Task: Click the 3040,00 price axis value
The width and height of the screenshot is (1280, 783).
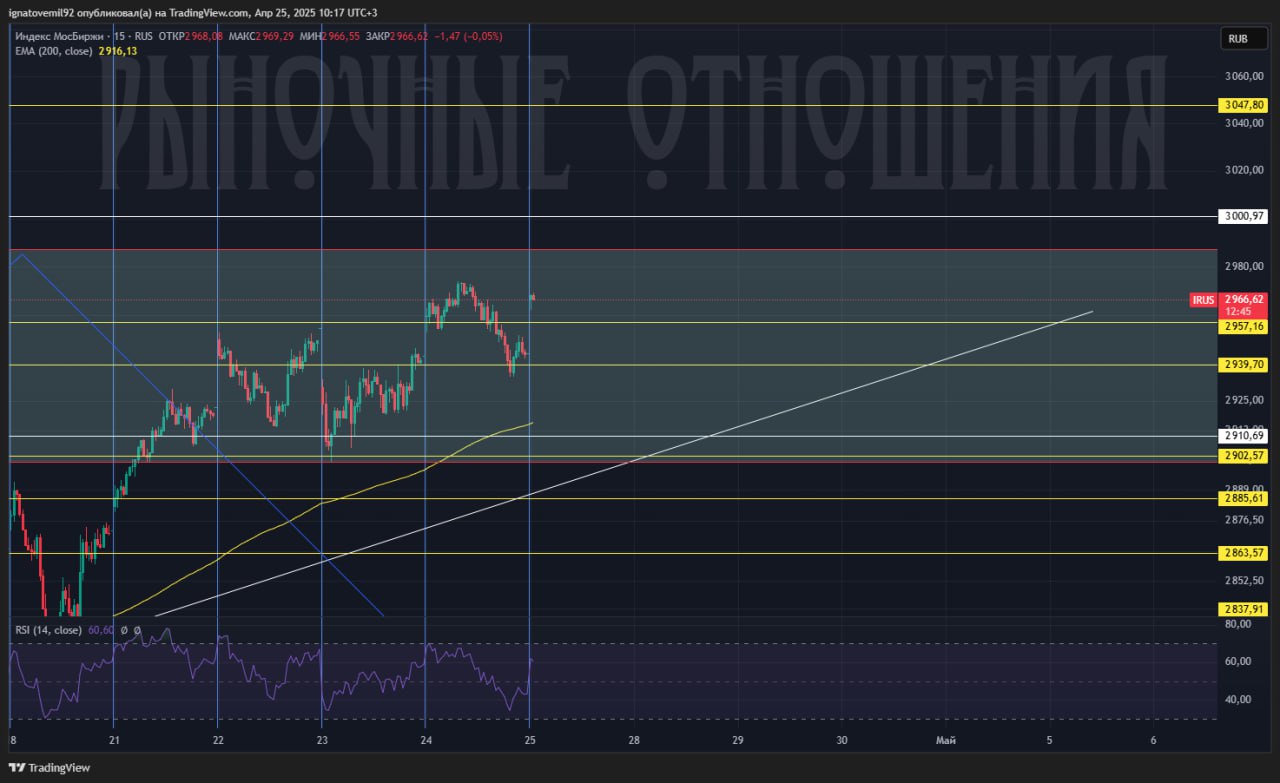Action: (1244, 123)
